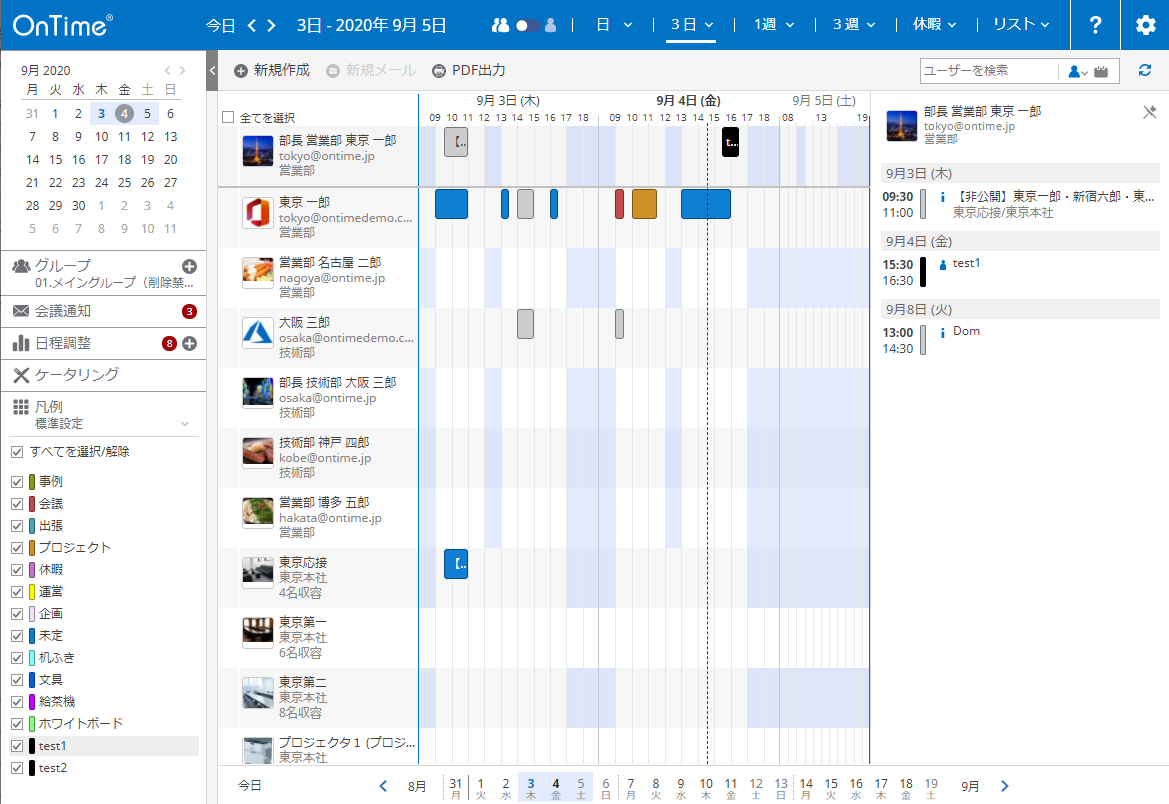
Task: Click the blue event in 東京応接 row
Action: [456, 565]
